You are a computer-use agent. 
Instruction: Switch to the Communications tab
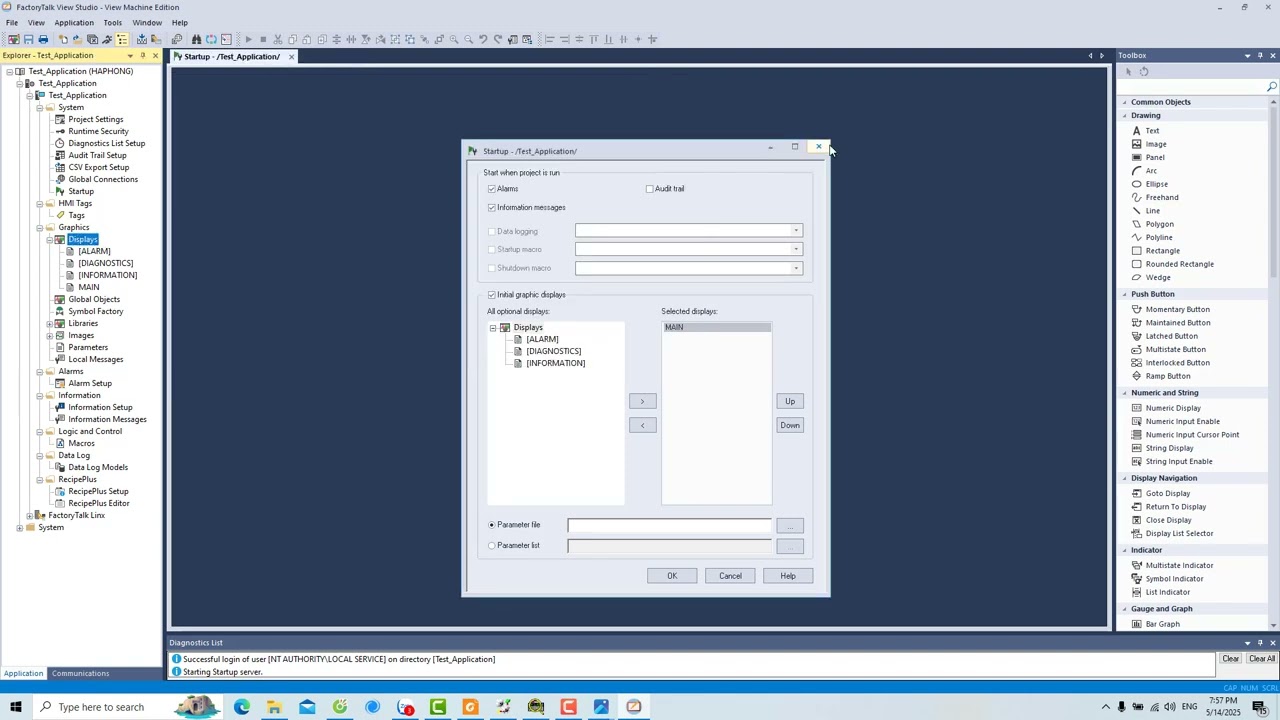80,673
